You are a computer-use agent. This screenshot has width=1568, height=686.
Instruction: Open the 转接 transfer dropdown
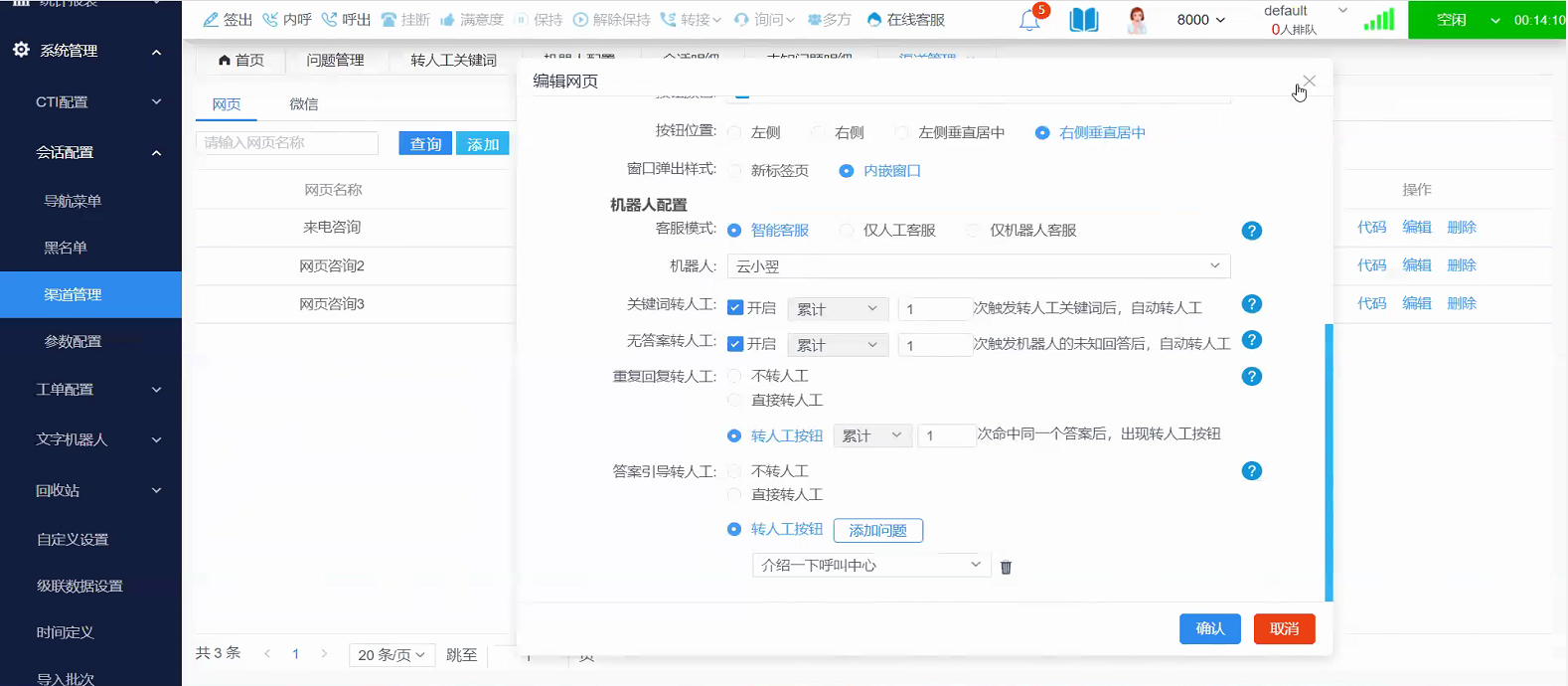coord(691,20)
